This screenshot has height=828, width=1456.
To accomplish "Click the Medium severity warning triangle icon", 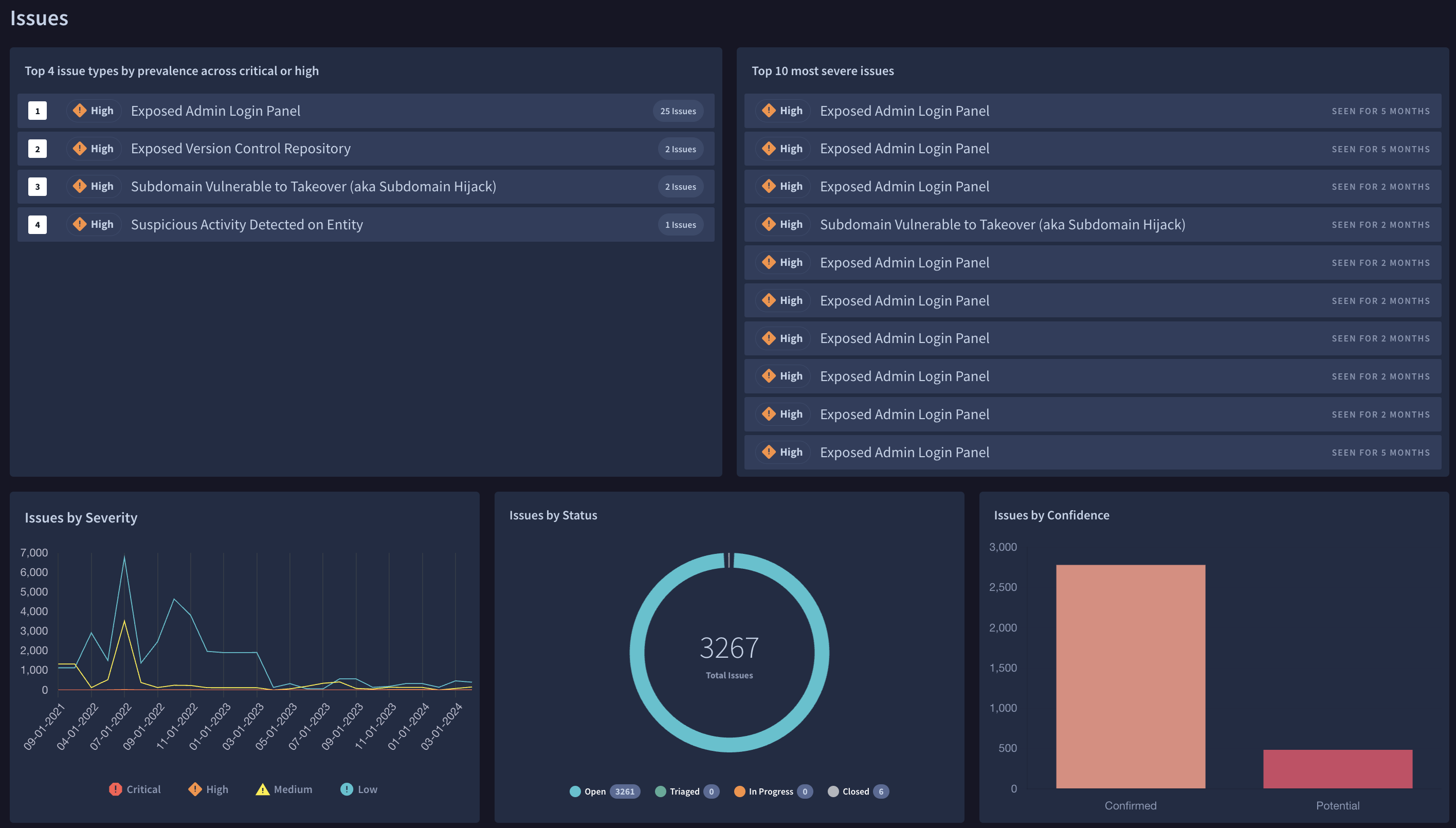I will [x=263, y=789].
